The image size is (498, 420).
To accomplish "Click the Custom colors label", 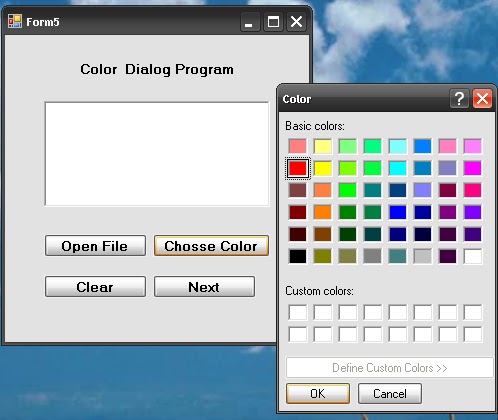I will click(319, 291).
